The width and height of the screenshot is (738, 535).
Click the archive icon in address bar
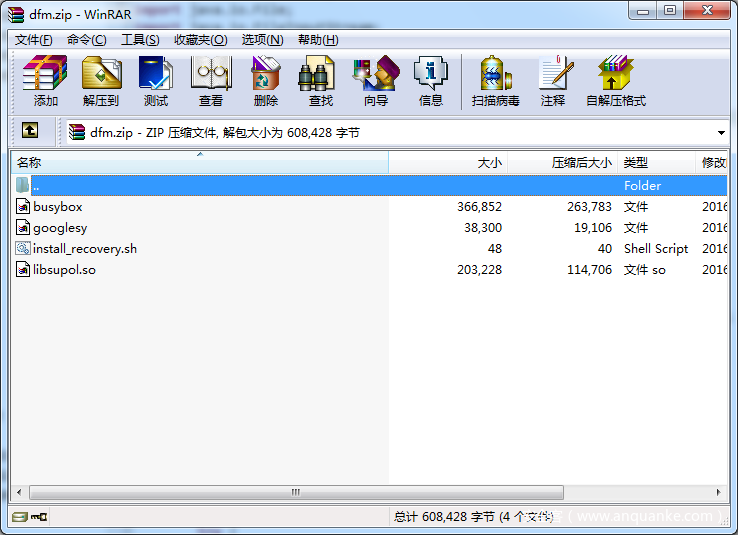(77, 133)
